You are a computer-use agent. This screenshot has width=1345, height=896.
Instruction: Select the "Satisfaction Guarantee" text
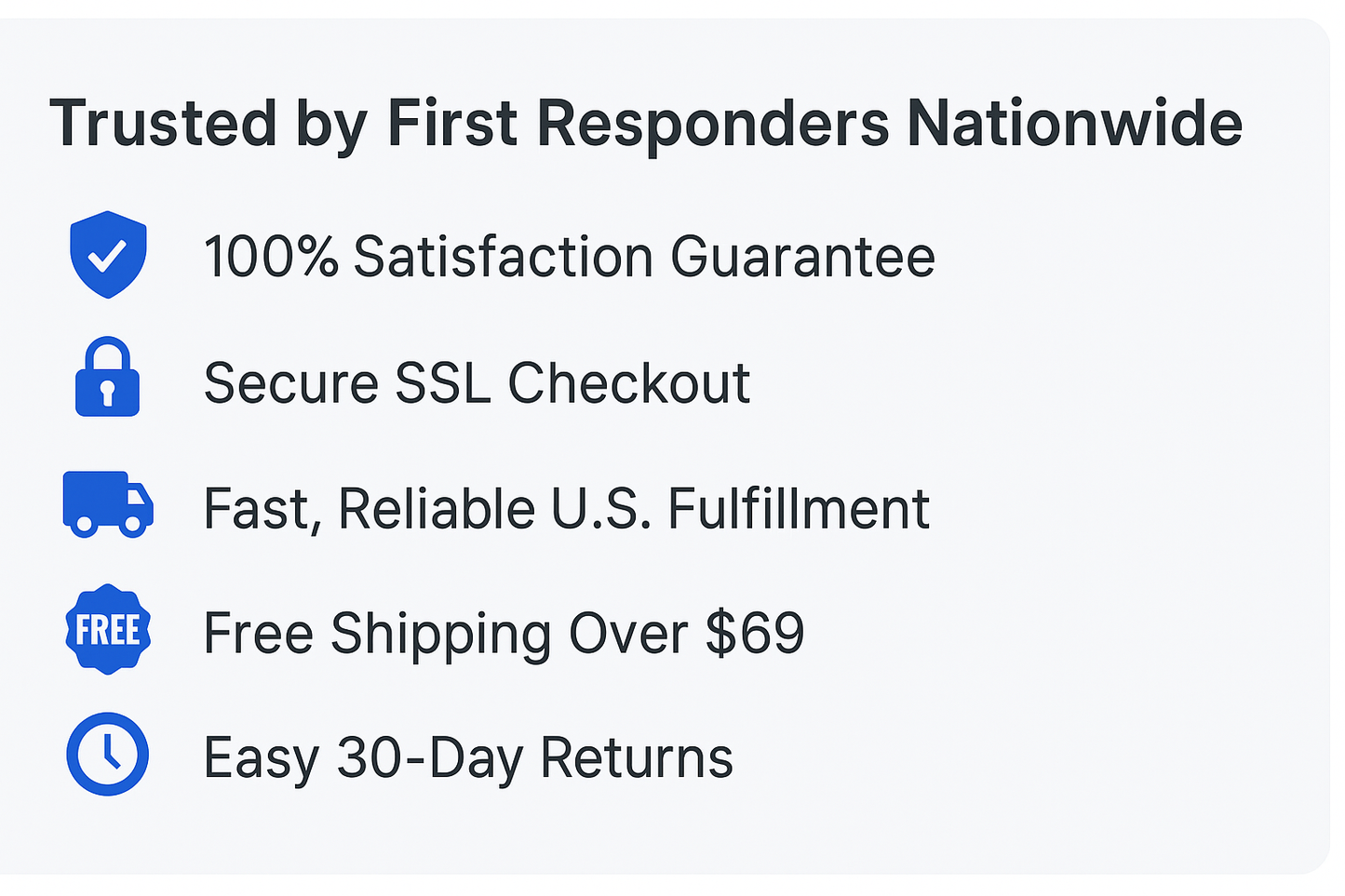[x=644, y=257]
